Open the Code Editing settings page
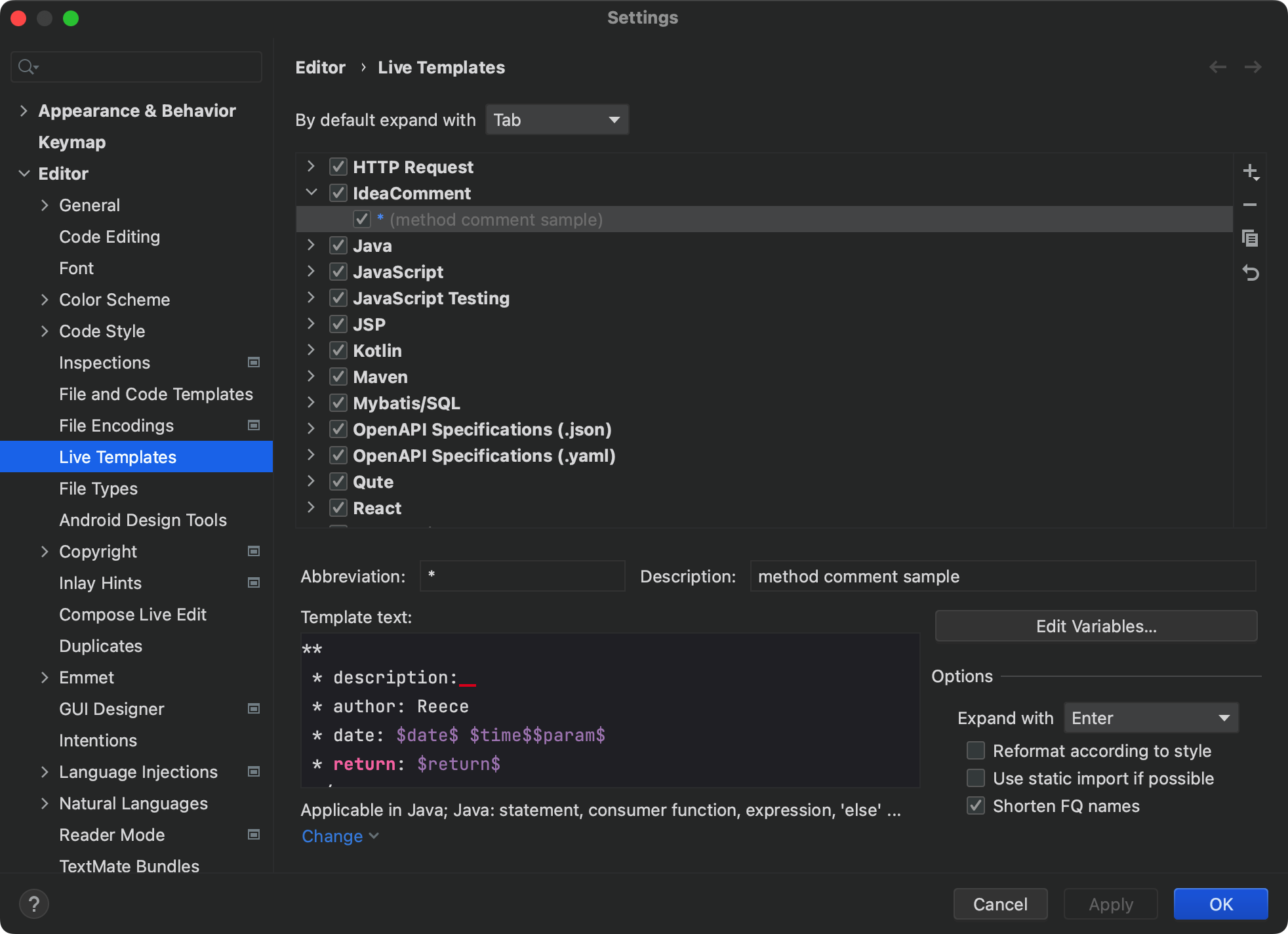Viewport: 1288px width, 934px height. [x=110, y=236]
